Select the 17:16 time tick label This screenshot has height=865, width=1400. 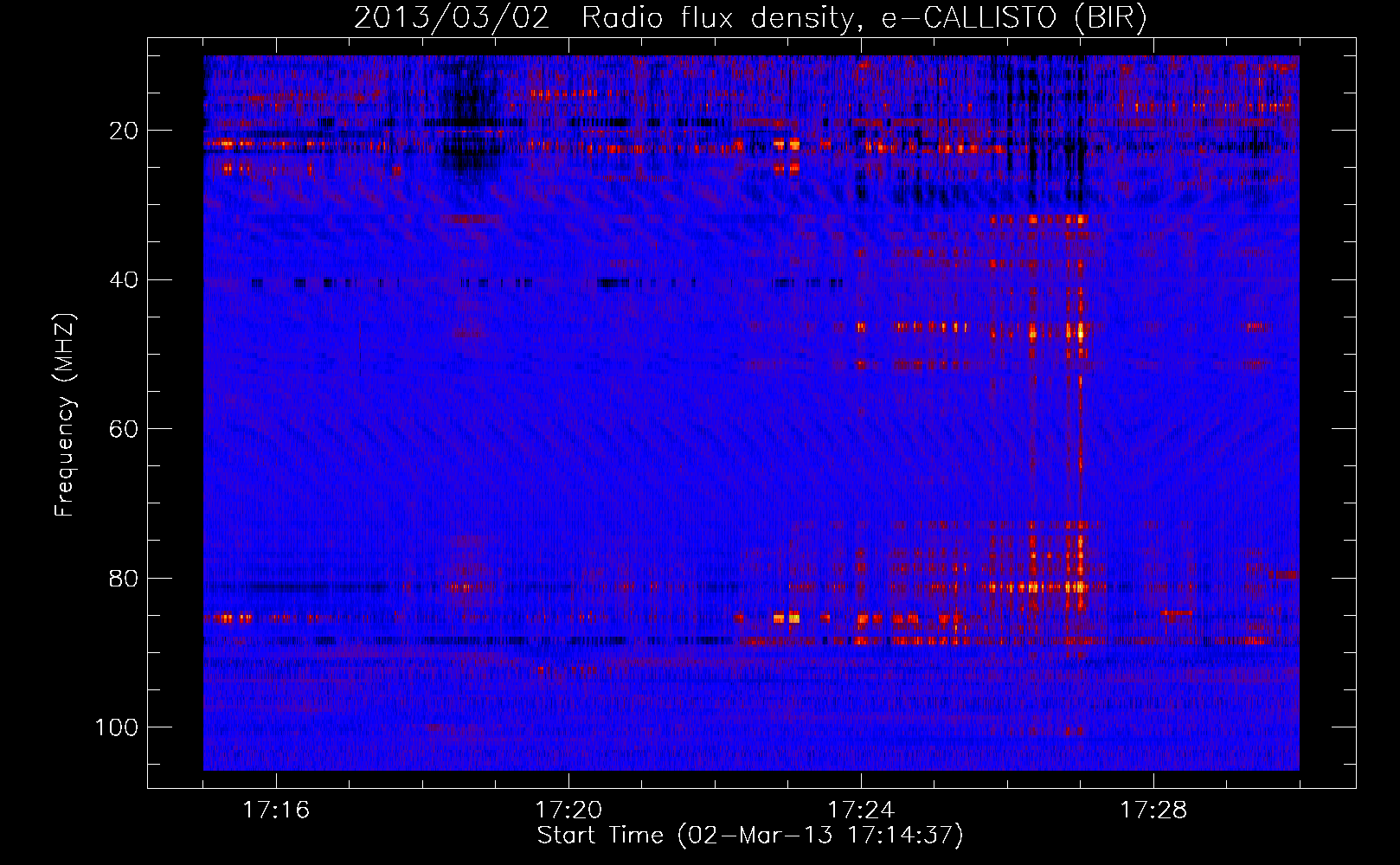(x=276, y=811)
